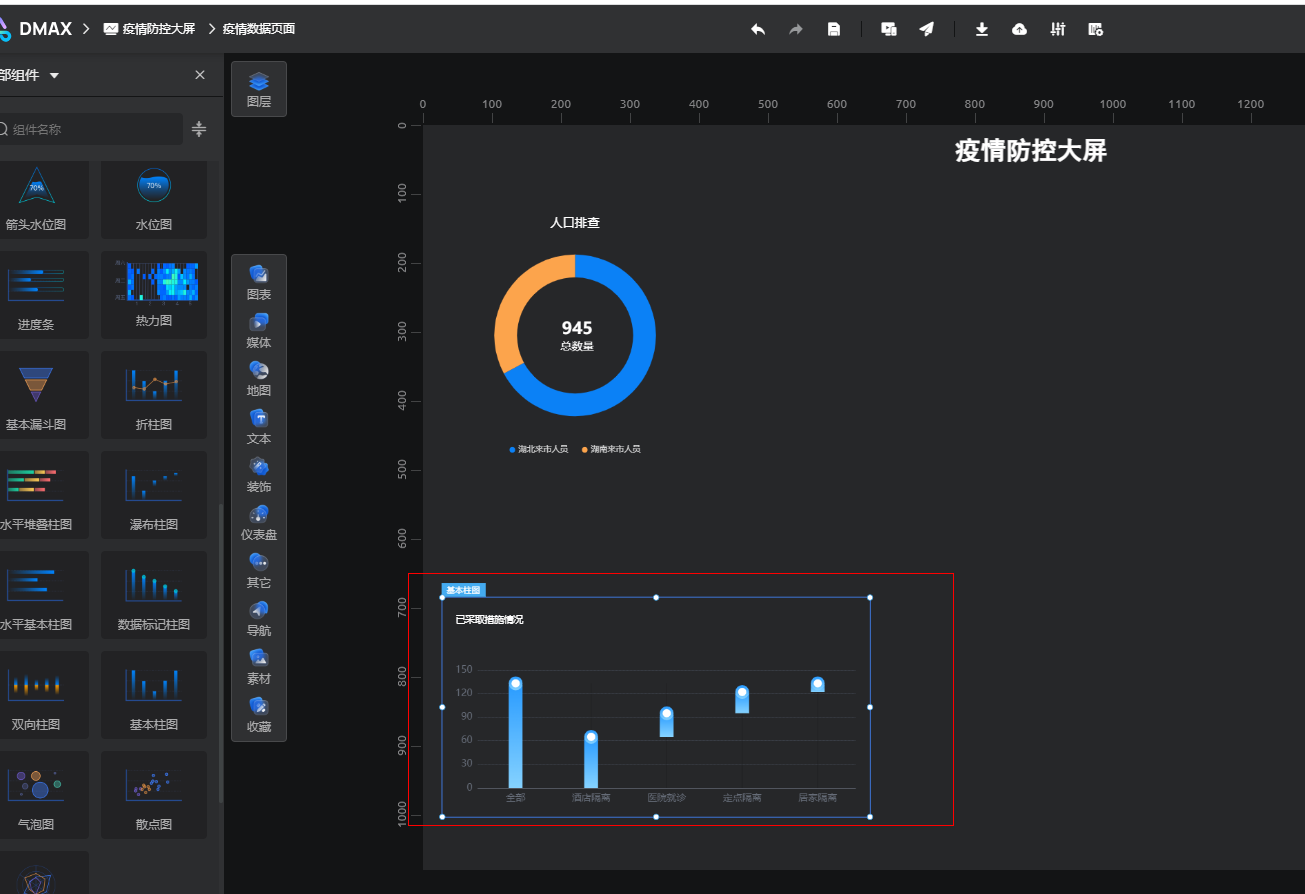
Task: Open the page configuration gear icon
Action: pos(1096,29)
